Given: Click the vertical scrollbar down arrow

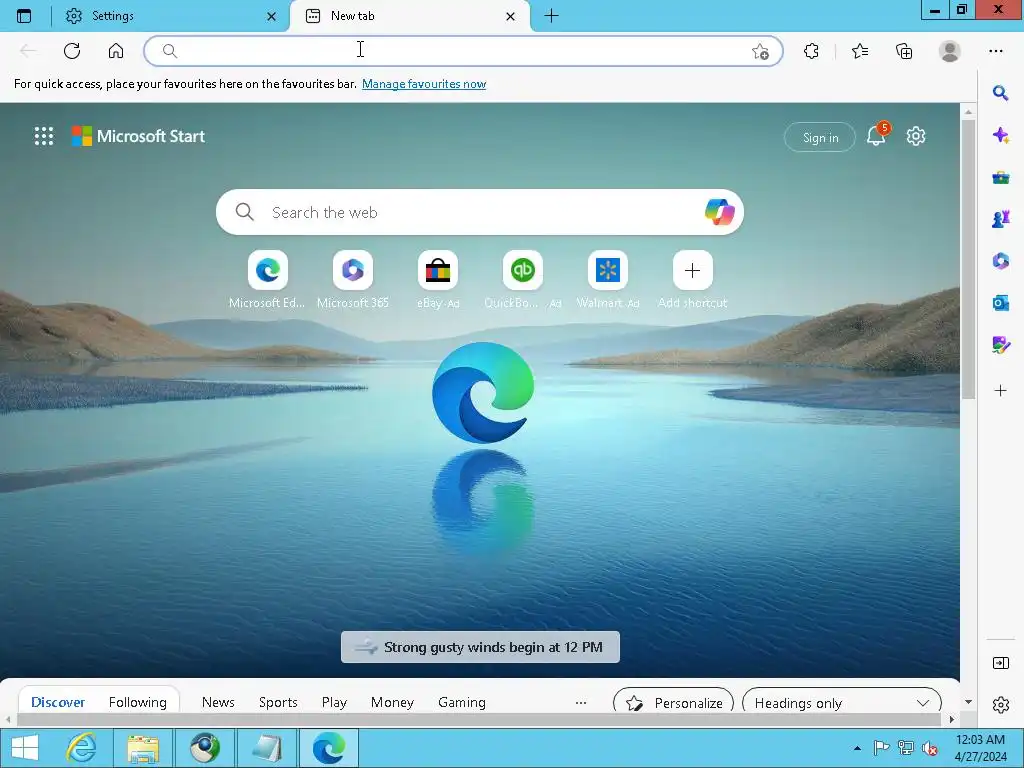Looking at the screenshot, I should tap(968, 702).
